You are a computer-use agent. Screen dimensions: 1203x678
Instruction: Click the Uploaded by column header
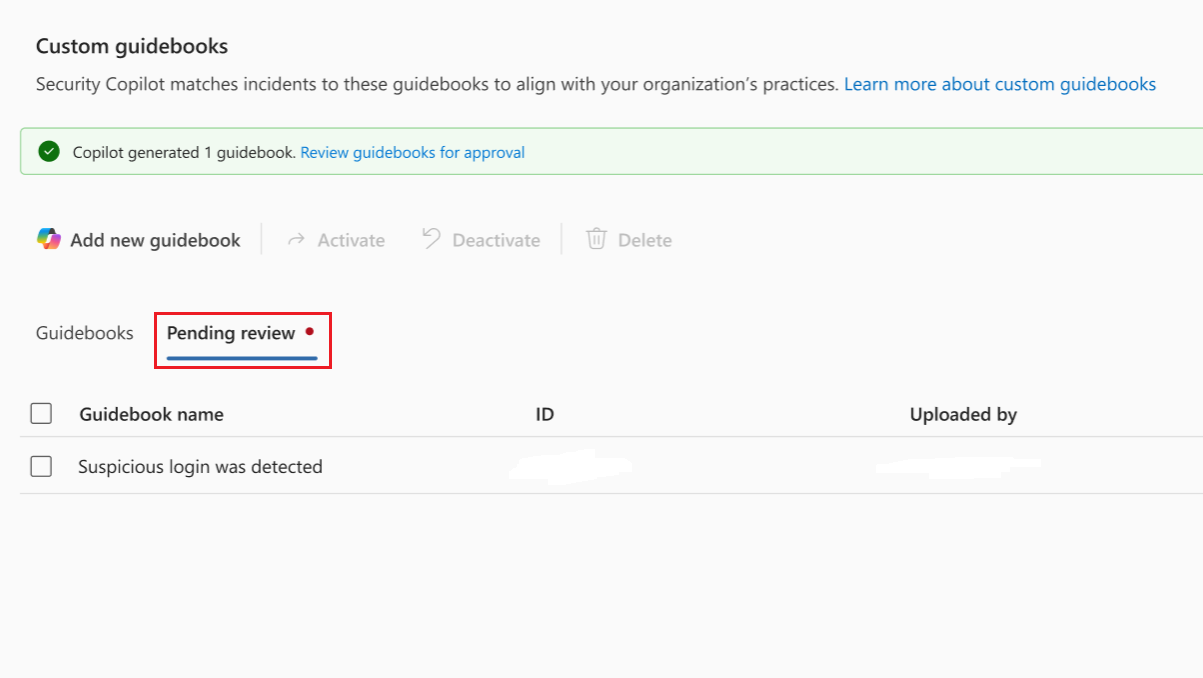pos(963,413)
